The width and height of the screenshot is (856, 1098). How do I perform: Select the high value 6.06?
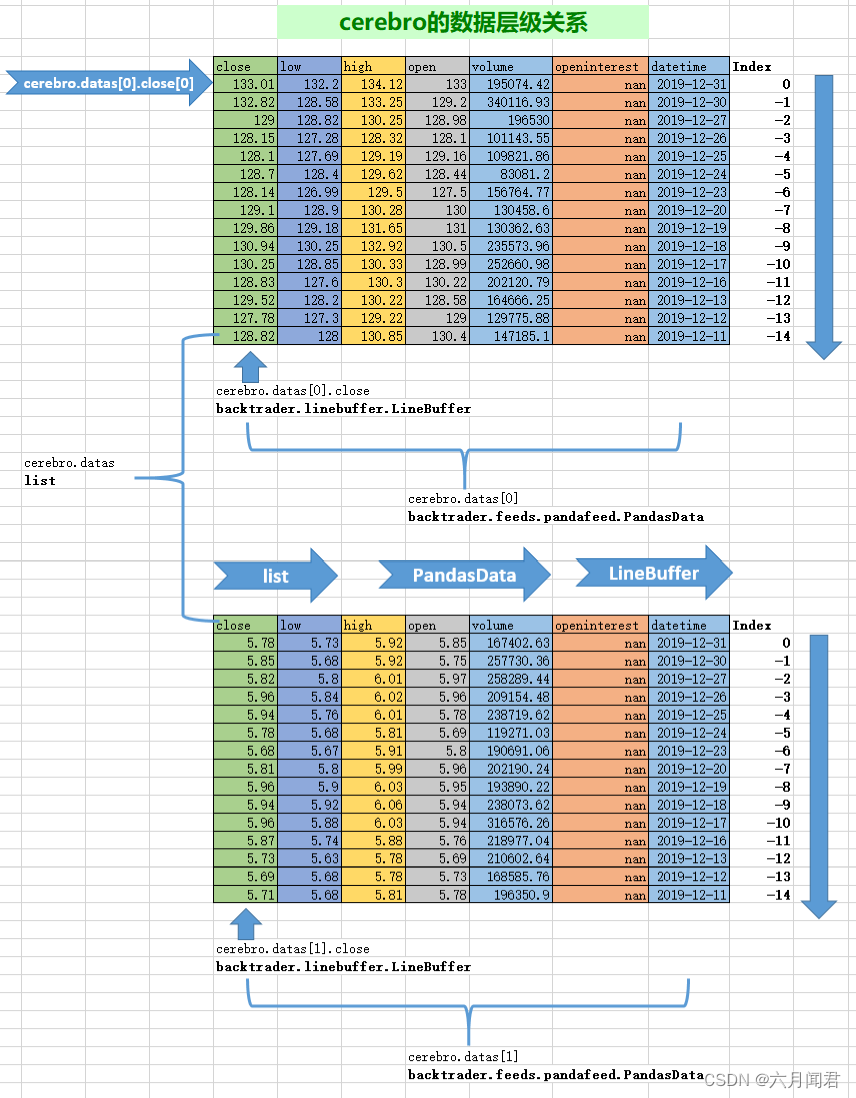(x=373, y=805)
